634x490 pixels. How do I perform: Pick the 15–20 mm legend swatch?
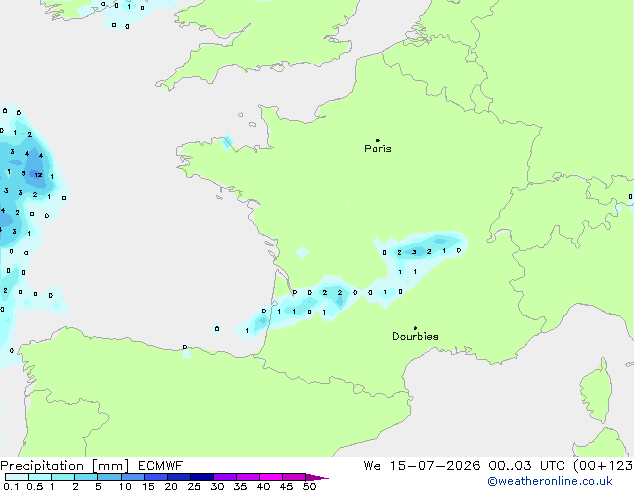coord(156,477)
